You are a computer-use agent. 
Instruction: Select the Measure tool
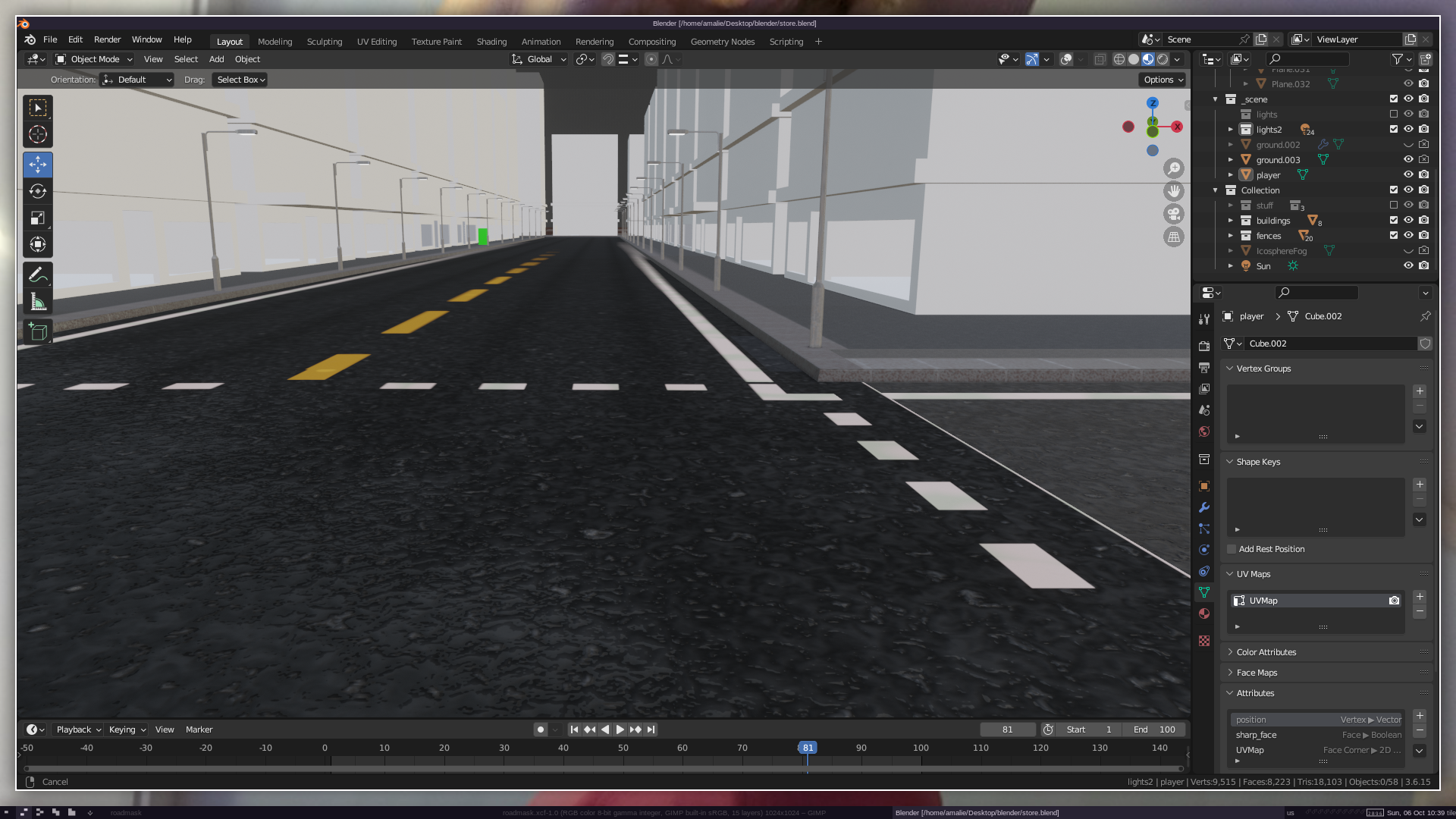[x=38, y=303]
